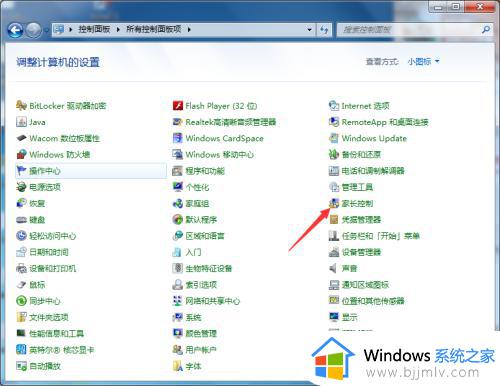Open 个性化 icon
The width and height of the screenshot is (500, 386).
178,187
